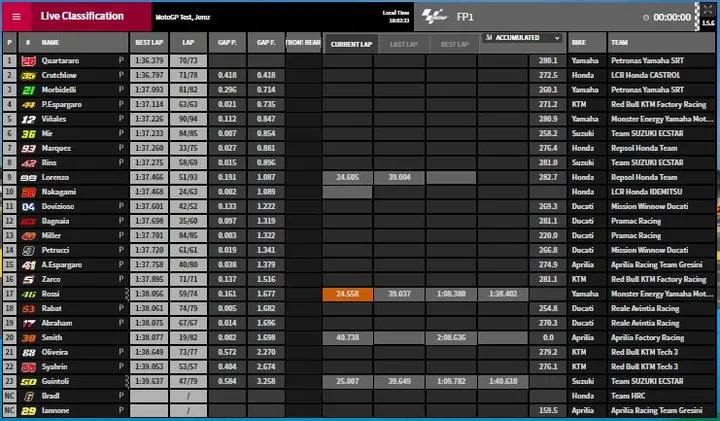
Task: Click Rabat's number 53 badge
Action: (28, 309)
